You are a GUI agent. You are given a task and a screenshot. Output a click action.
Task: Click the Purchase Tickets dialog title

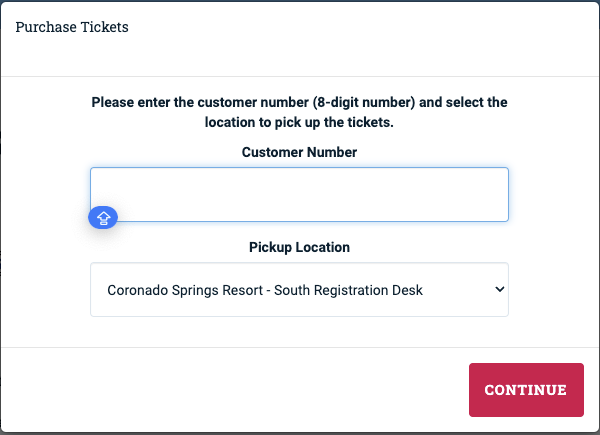coord(72,27)
